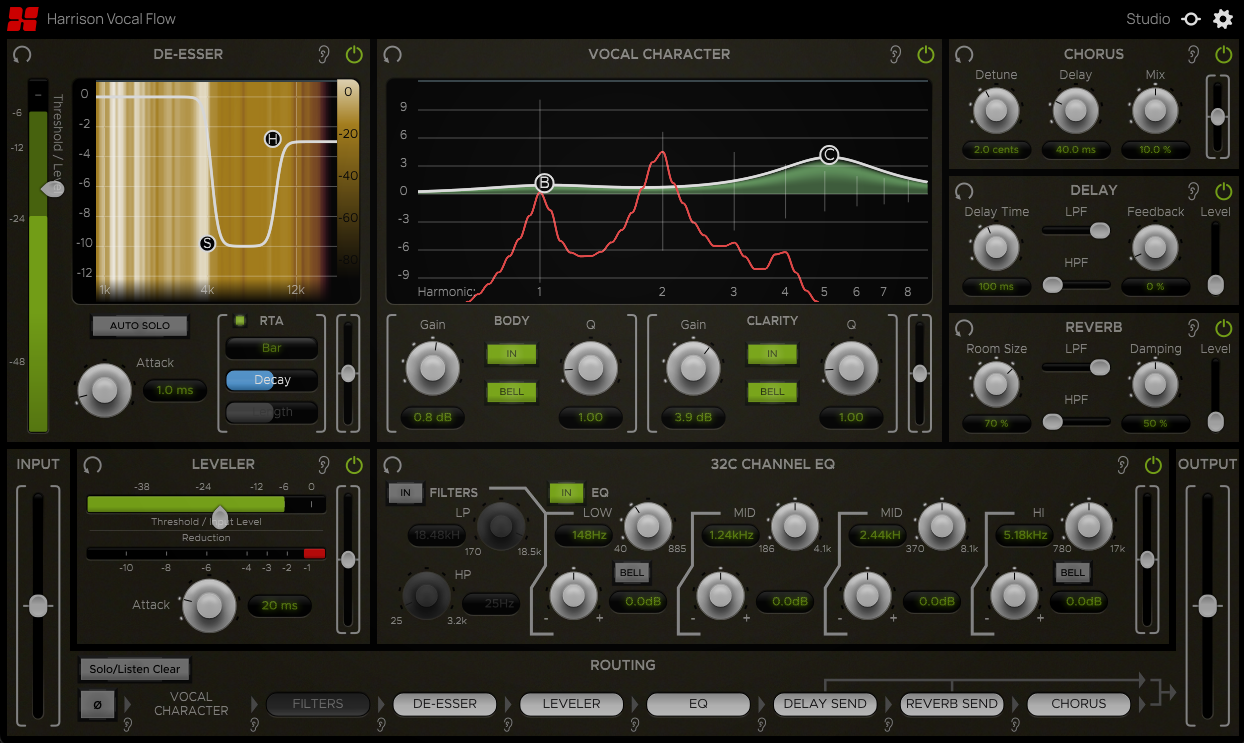This screenshot has width=1244, height=743.
Task: Toggle the EQ IN button
Action: (566, 493)
